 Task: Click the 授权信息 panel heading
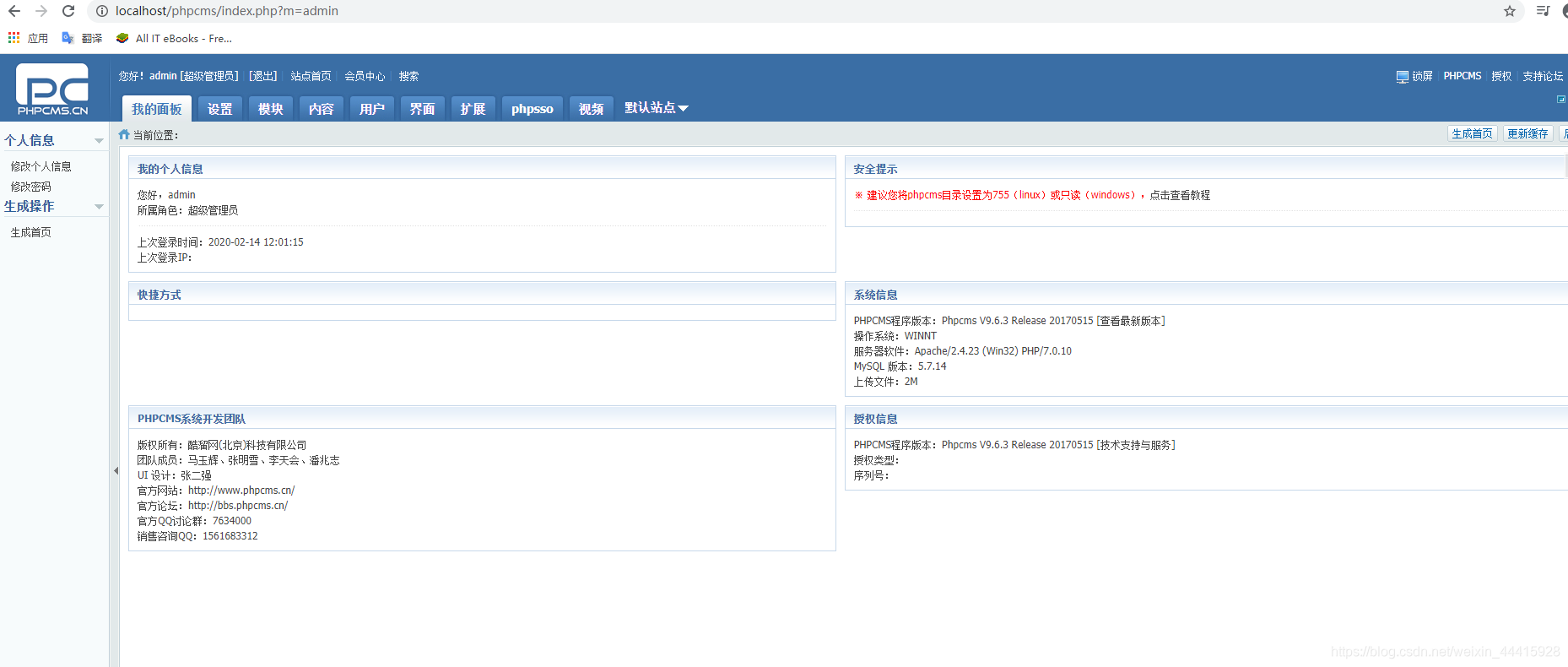[875, 419]
